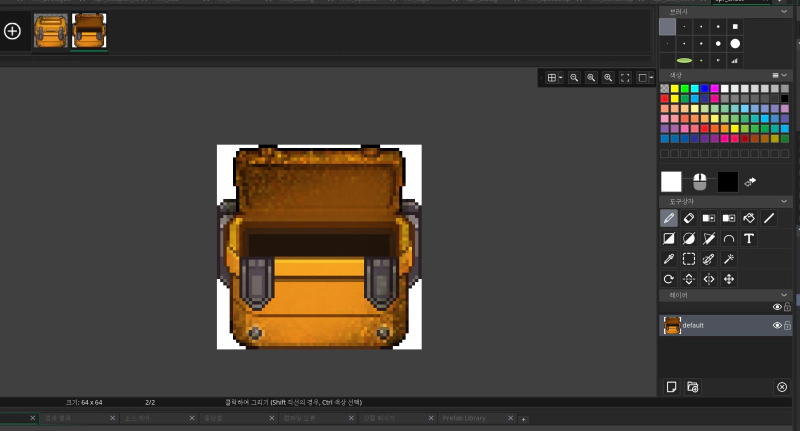The image size is (800, 431).
Task: Hide the default layer with eye icon
Action: (x=777, y=325)
